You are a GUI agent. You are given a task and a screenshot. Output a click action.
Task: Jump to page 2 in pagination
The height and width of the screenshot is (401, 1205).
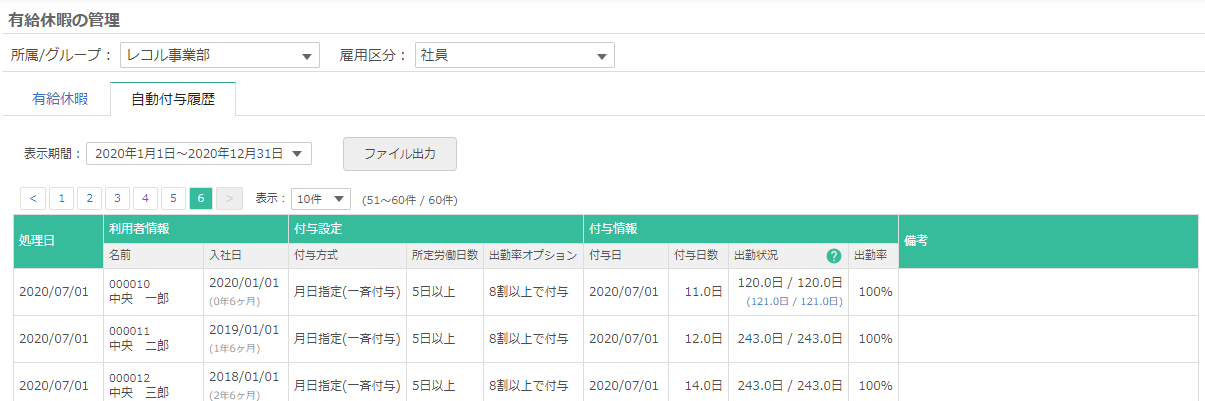[89, 198]
